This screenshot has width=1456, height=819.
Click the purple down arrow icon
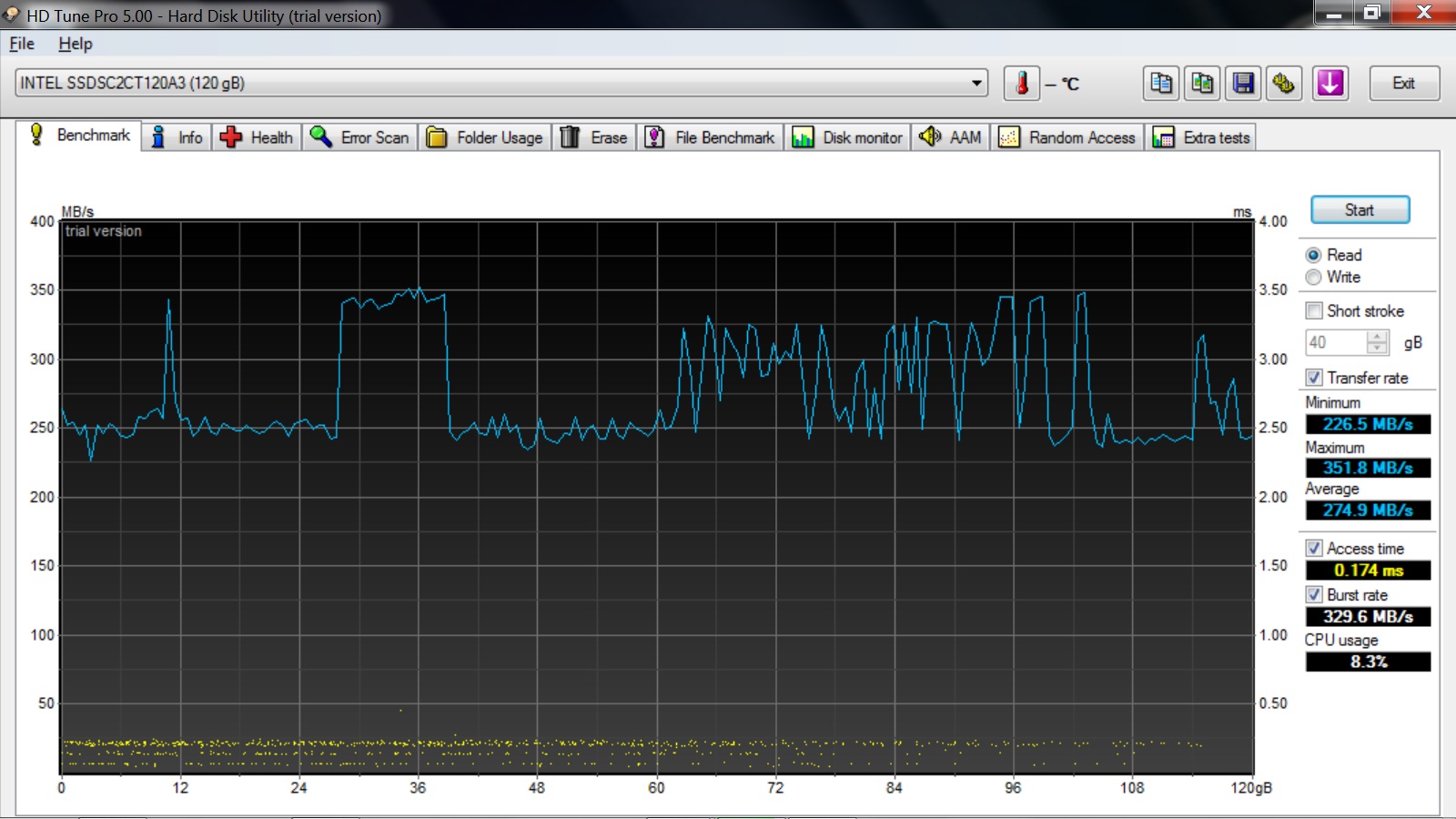point(1330,84)
